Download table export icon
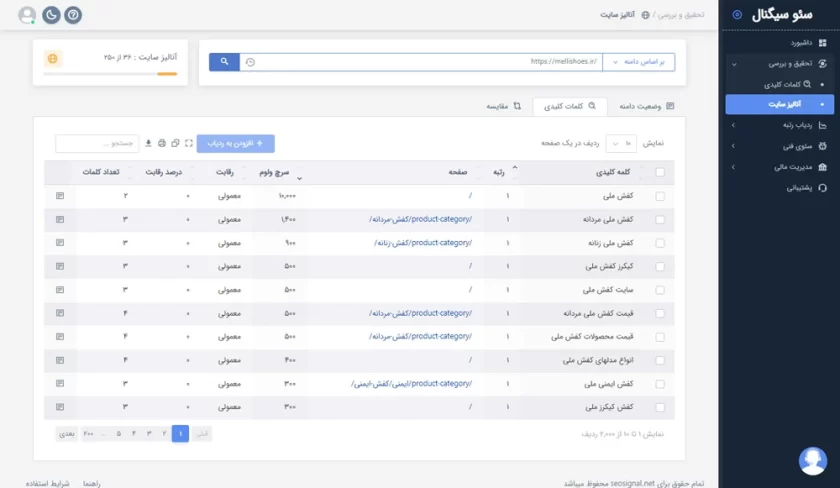Screen dimensions: 840x488 148,143
